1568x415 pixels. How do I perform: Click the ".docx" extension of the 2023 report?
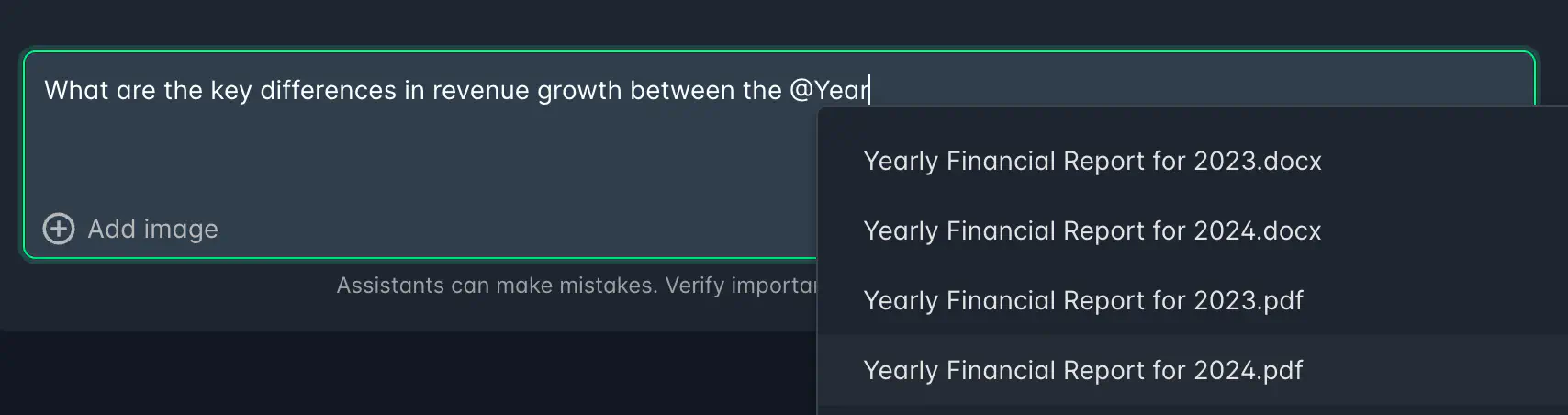click(x=1289, y=161)
